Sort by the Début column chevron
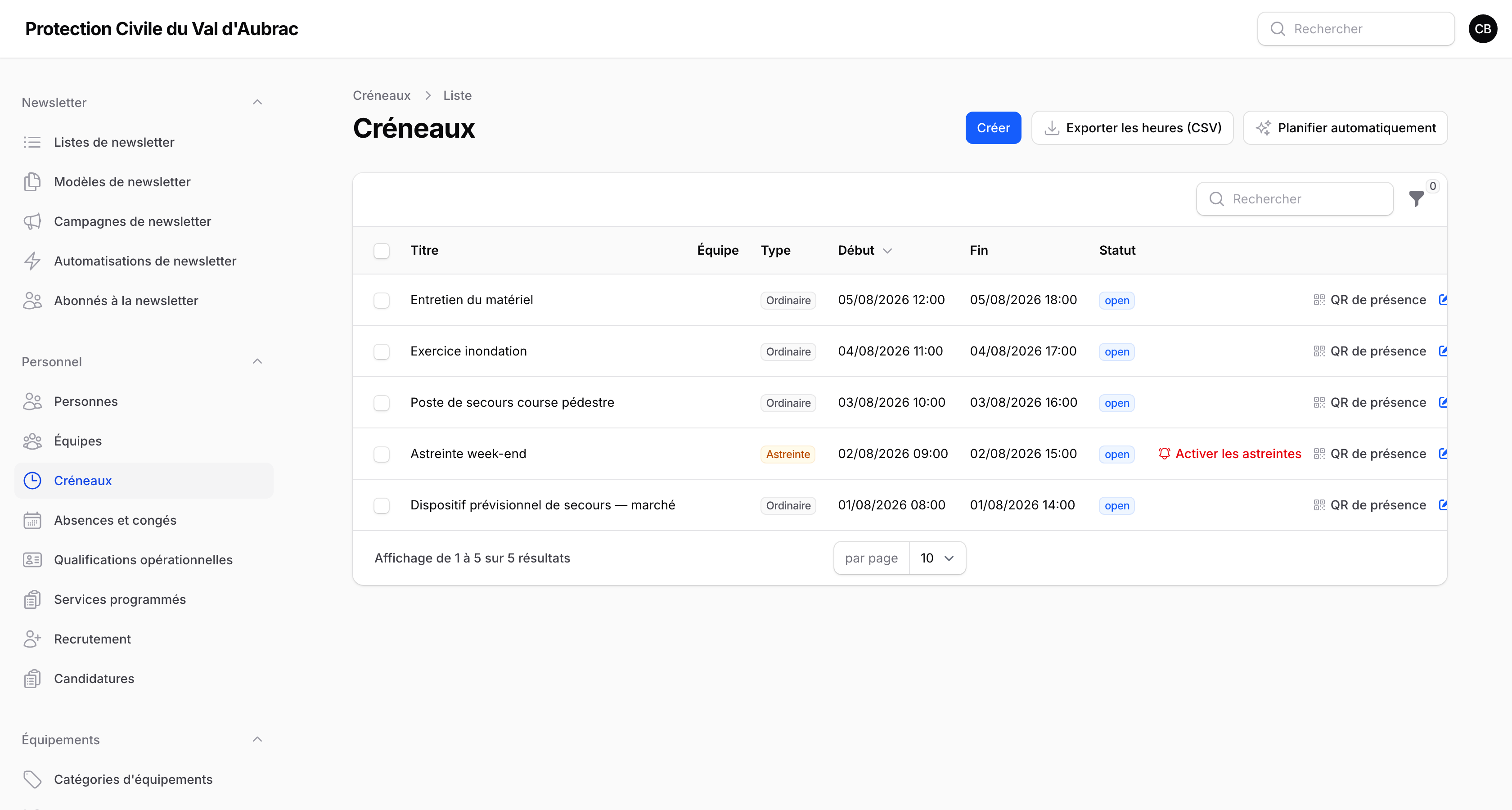This screenshot has width=1512, height=810. pos(887,251)
